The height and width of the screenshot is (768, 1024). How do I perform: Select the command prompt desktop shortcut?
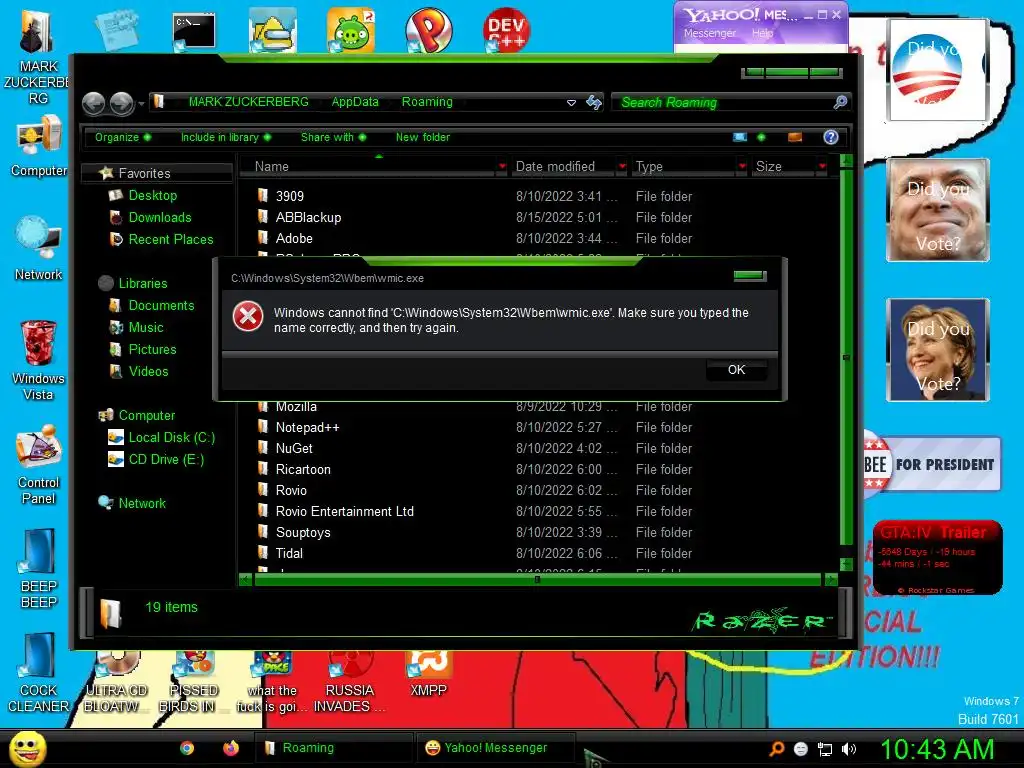pos(194,31)
